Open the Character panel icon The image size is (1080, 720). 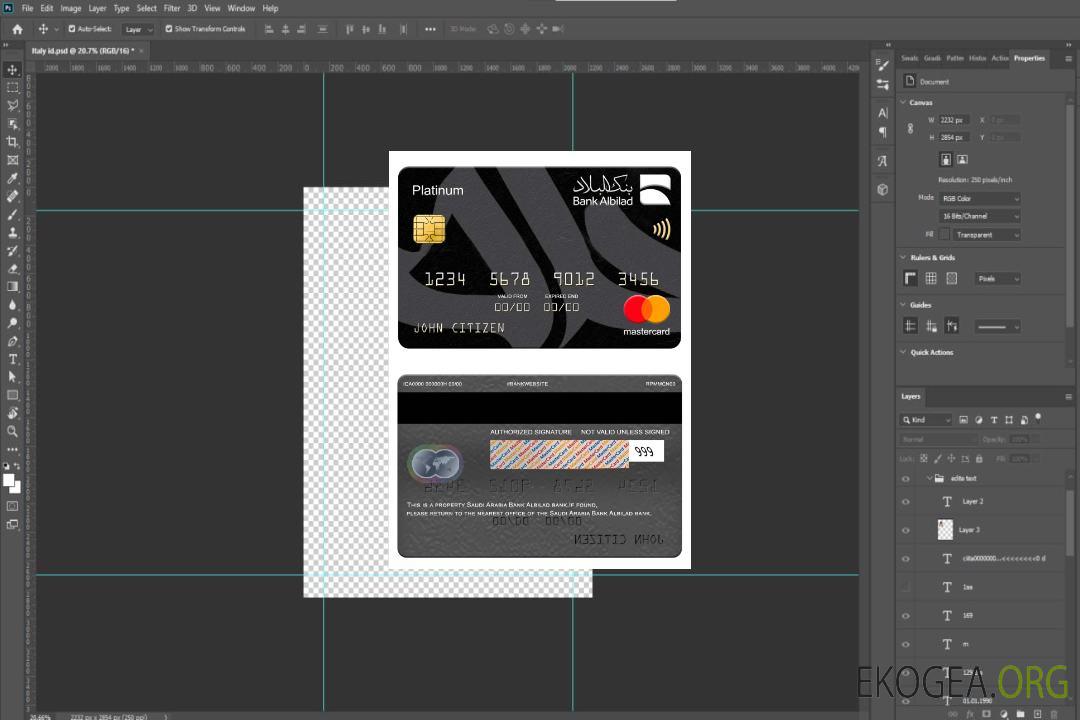tap(883, 112)
